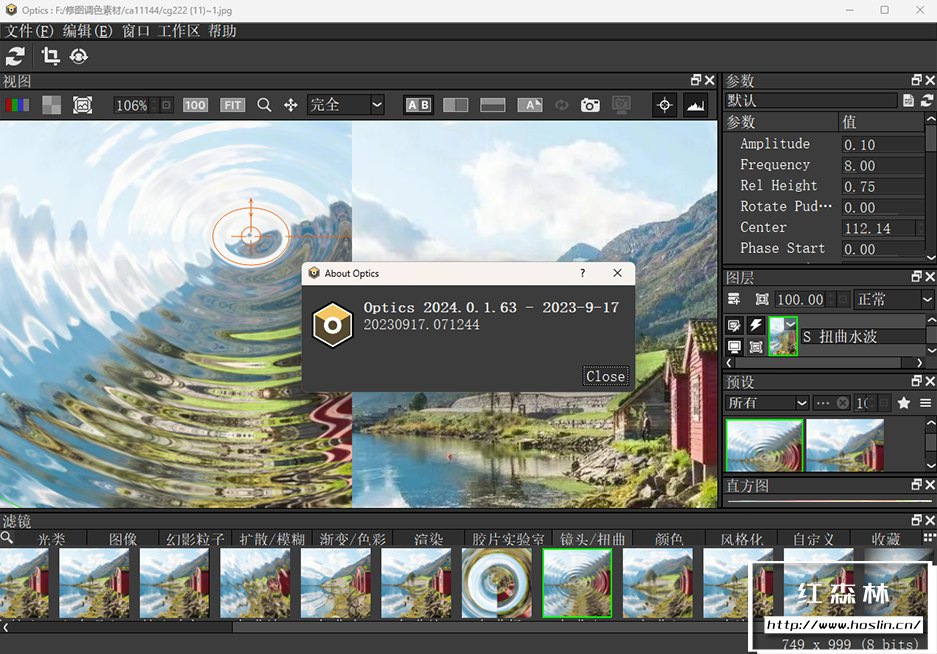Open the 完全 view mode dropdown
Screen dimensions: 937x654
(x=345, y=105)
